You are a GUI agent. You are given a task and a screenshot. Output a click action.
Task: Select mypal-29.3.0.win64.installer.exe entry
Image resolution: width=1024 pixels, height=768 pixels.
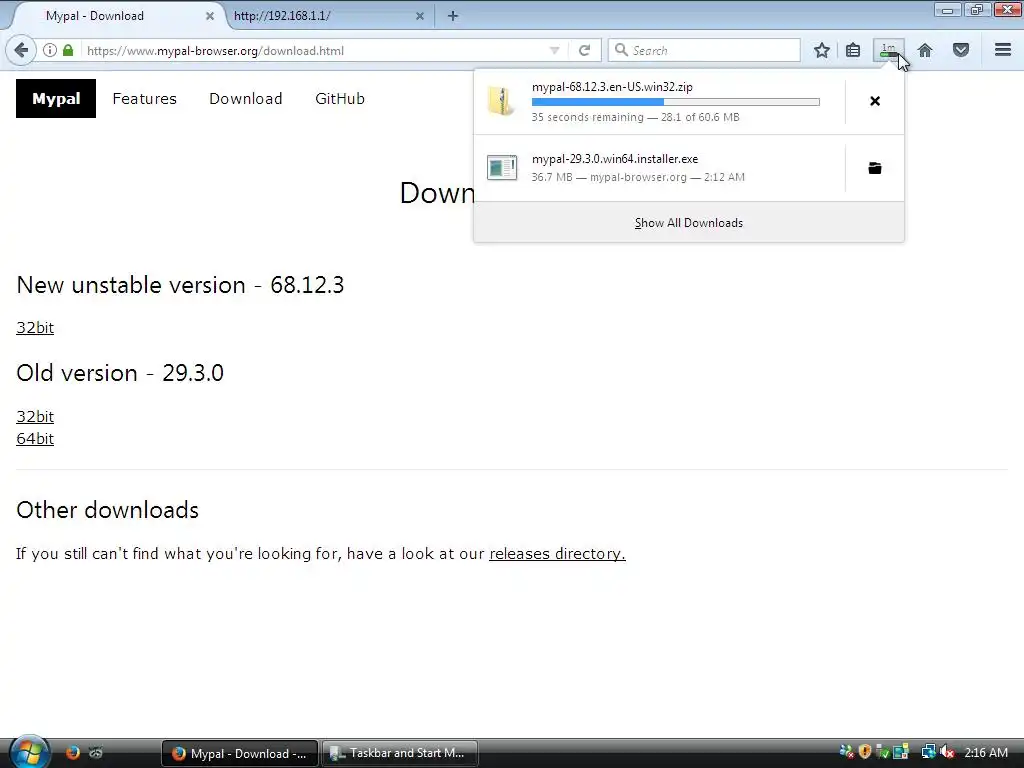tap(660, 168)
